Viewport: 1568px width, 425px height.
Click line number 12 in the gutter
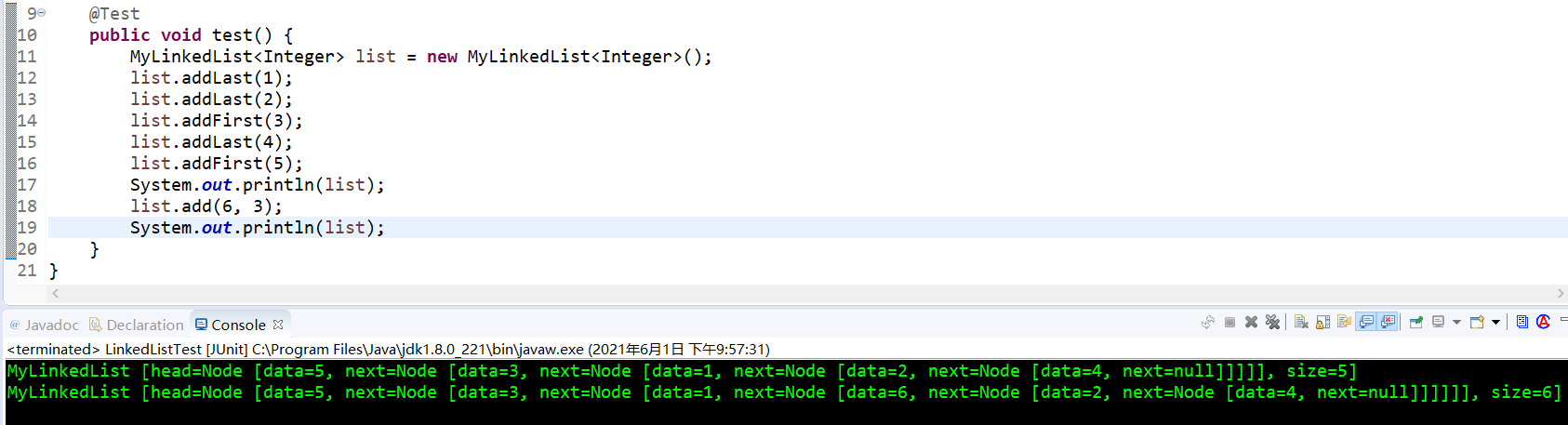tap(27, 78)
